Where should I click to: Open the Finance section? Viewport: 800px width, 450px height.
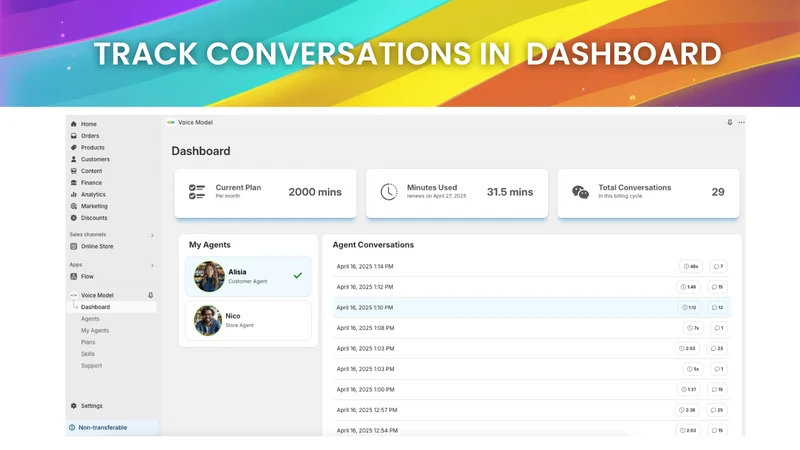tap(91, 183)
